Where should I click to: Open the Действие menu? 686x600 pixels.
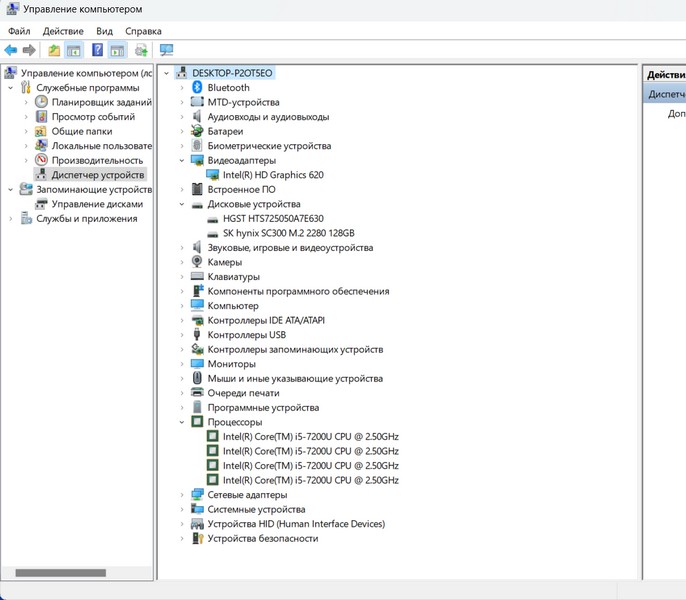[x=63, y=31]
